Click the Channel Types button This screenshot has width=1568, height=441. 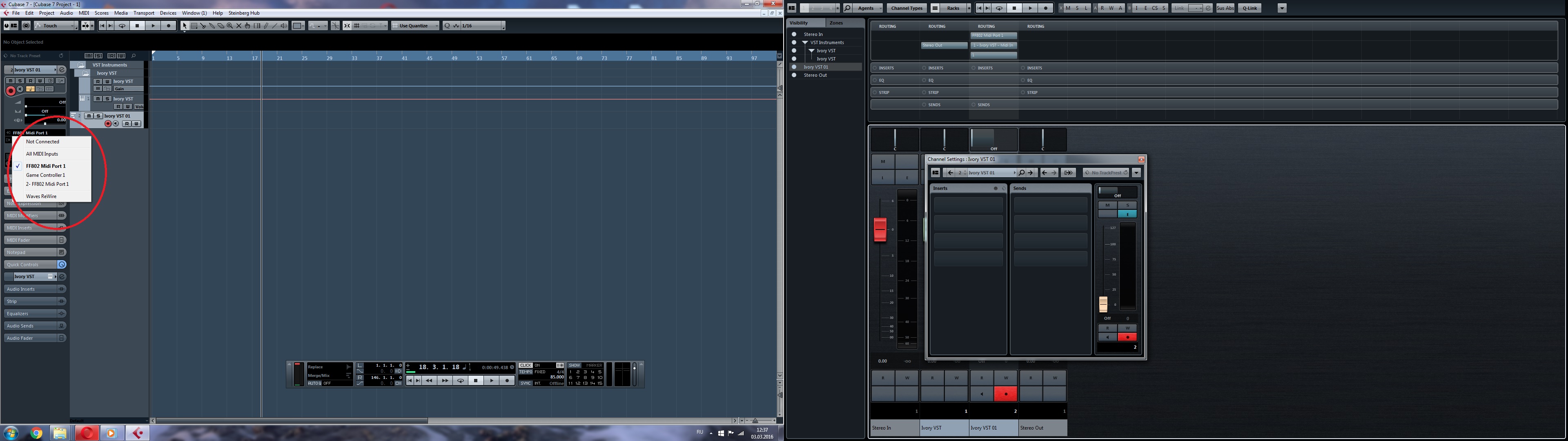[x=906, y=8]
